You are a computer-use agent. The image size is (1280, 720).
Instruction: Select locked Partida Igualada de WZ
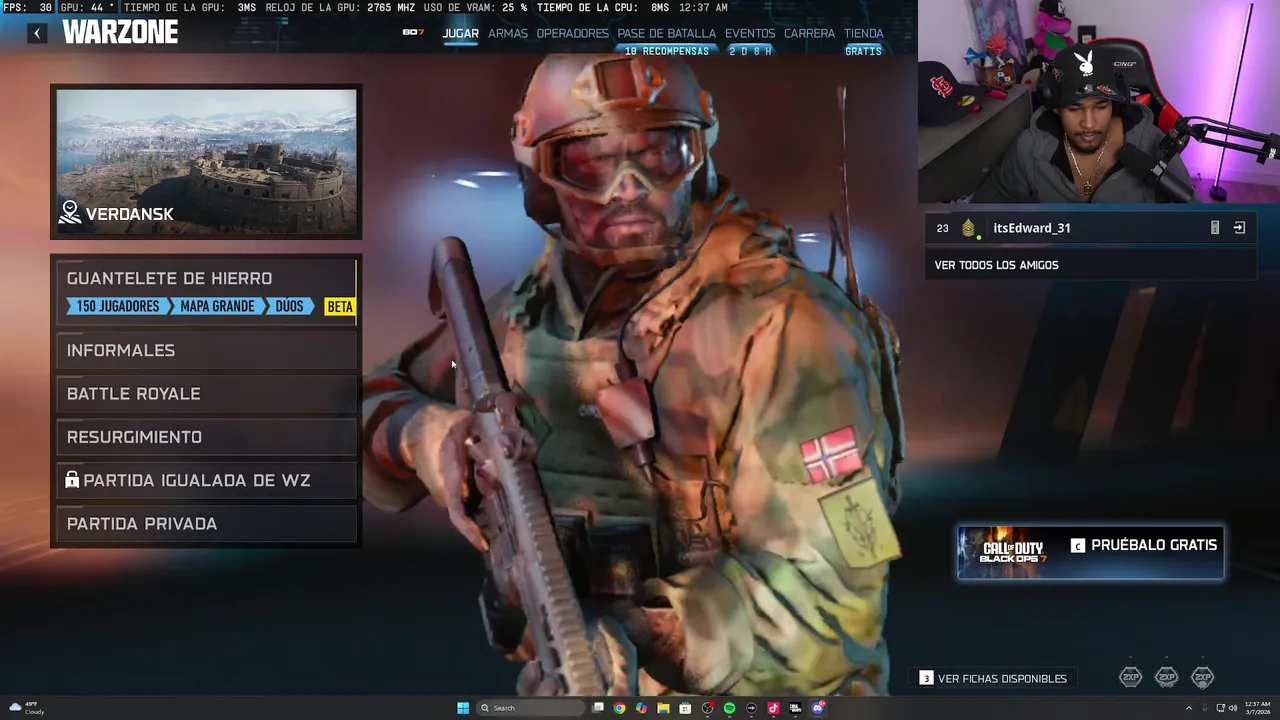pyautogui.click(x=206, y=481)
